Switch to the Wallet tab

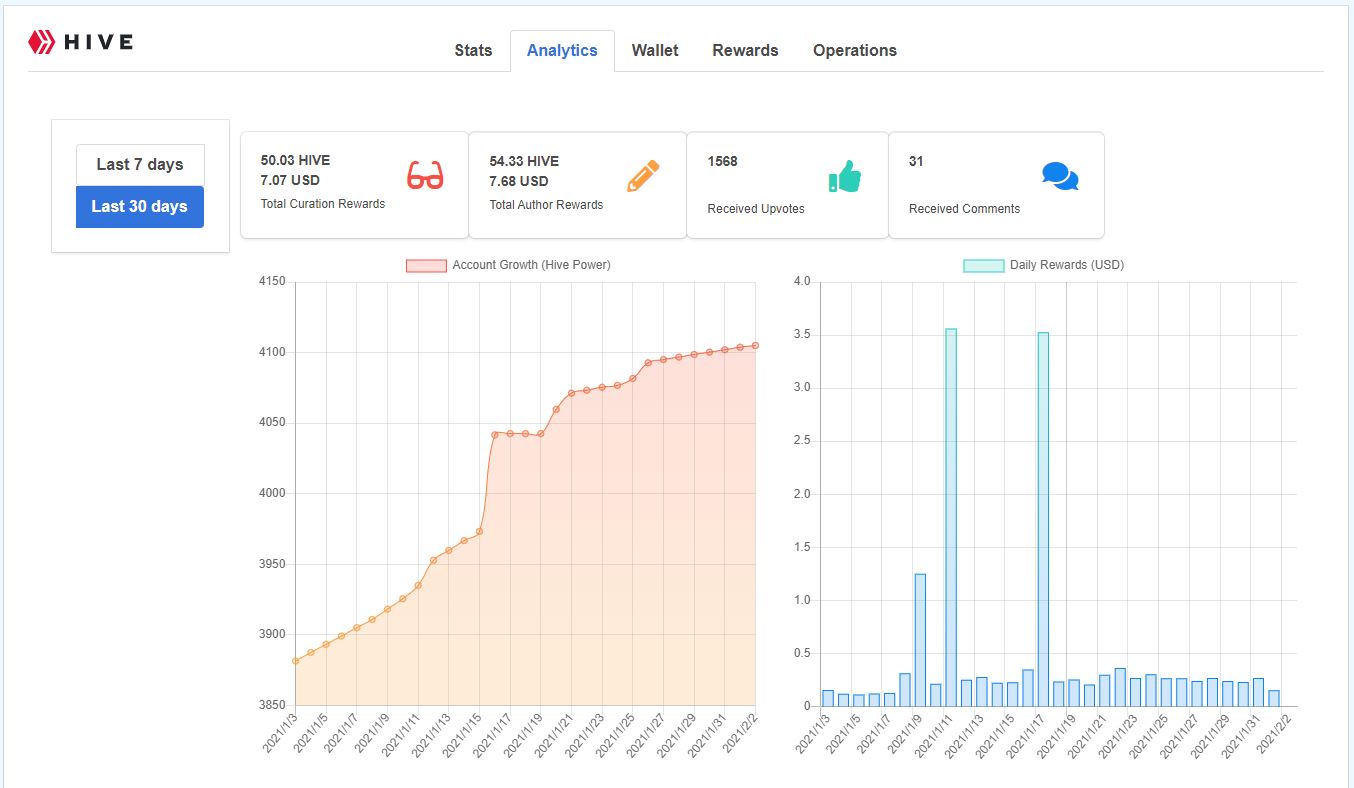(x=655, y=50)
